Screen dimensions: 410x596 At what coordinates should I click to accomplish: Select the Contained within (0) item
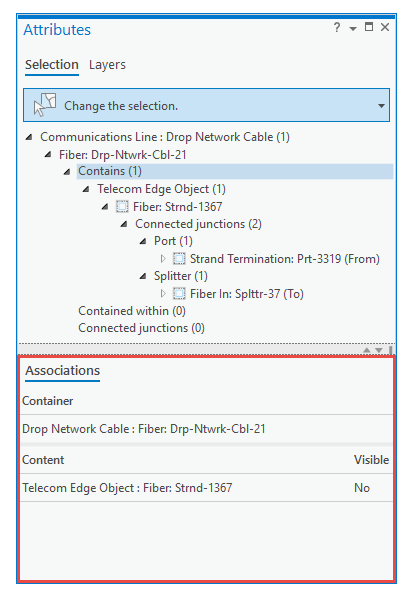point(132,311)
